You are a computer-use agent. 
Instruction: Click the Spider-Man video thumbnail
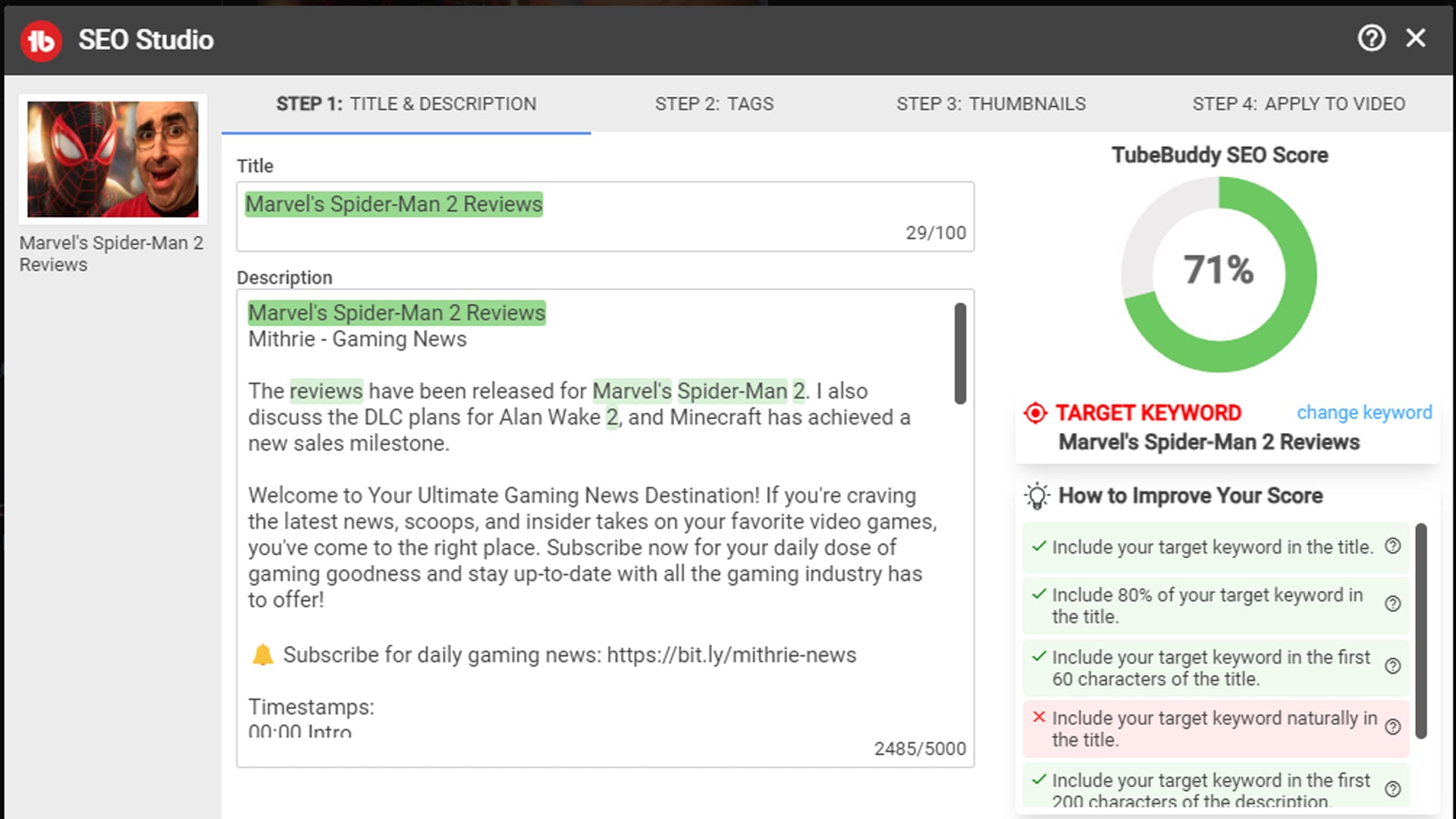113,159
